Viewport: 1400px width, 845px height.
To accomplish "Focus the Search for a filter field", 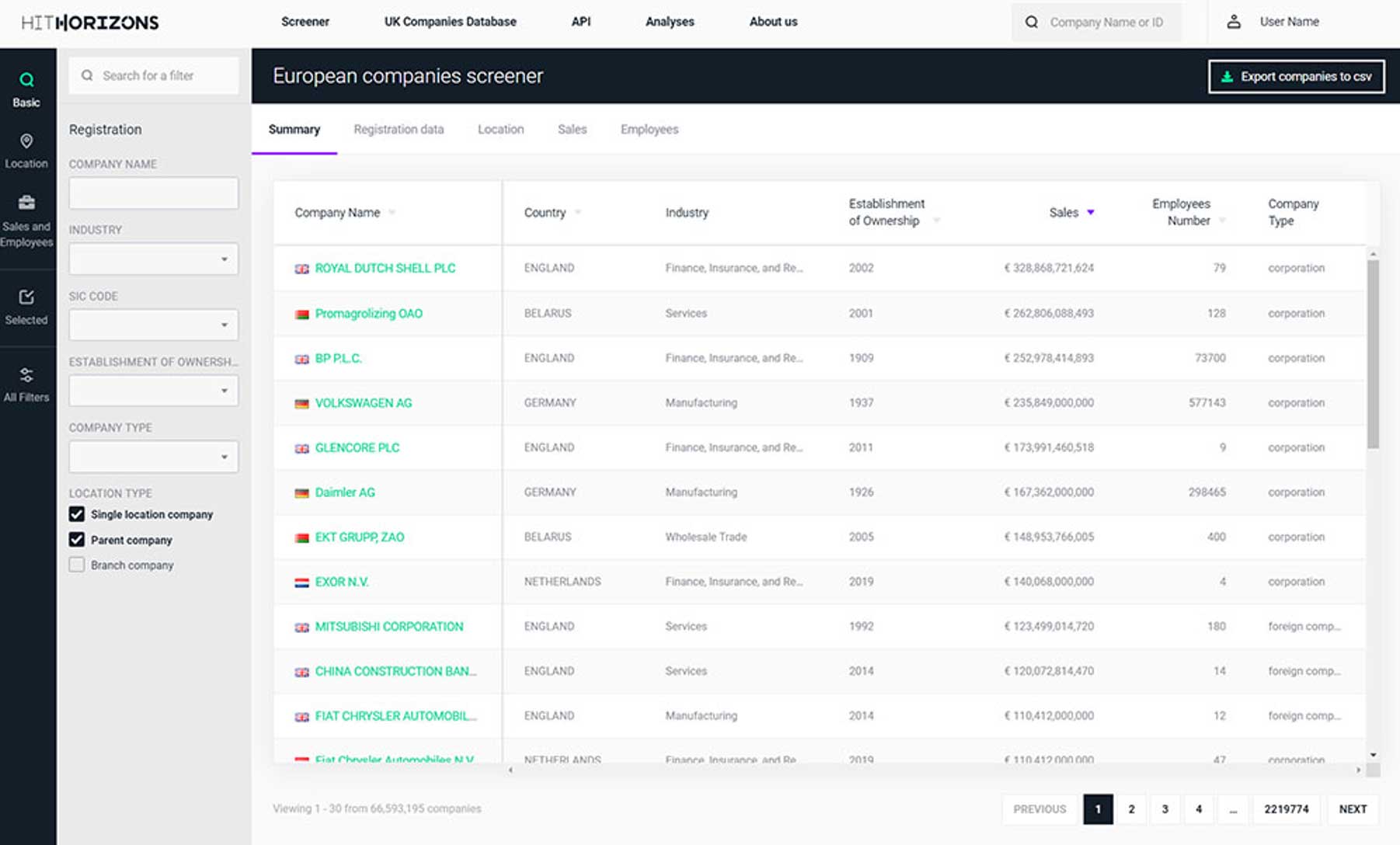I will click(x=154, y=75).
